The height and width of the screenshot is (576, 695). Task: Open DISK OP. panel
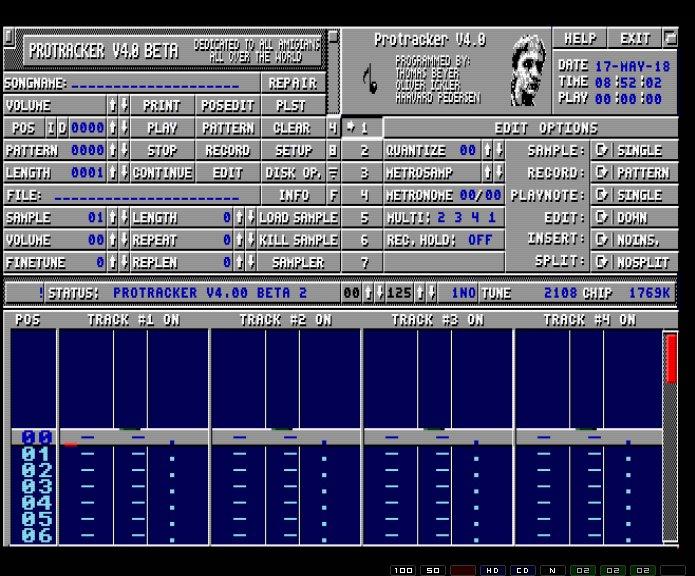(293, 172)
